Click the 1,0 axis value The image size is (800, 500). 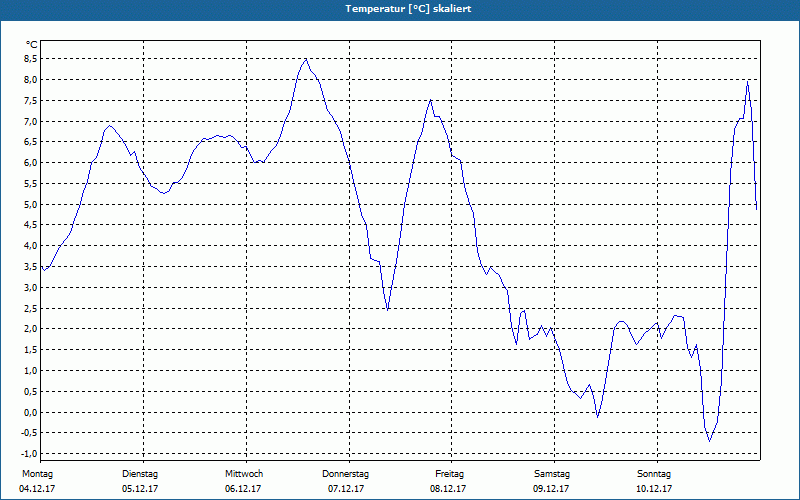[31, 371]
